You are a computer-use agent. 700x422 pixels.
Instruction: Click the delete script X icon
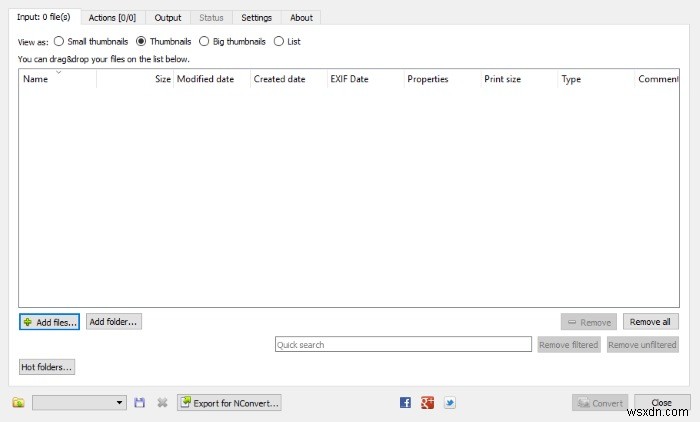[162, 403]
